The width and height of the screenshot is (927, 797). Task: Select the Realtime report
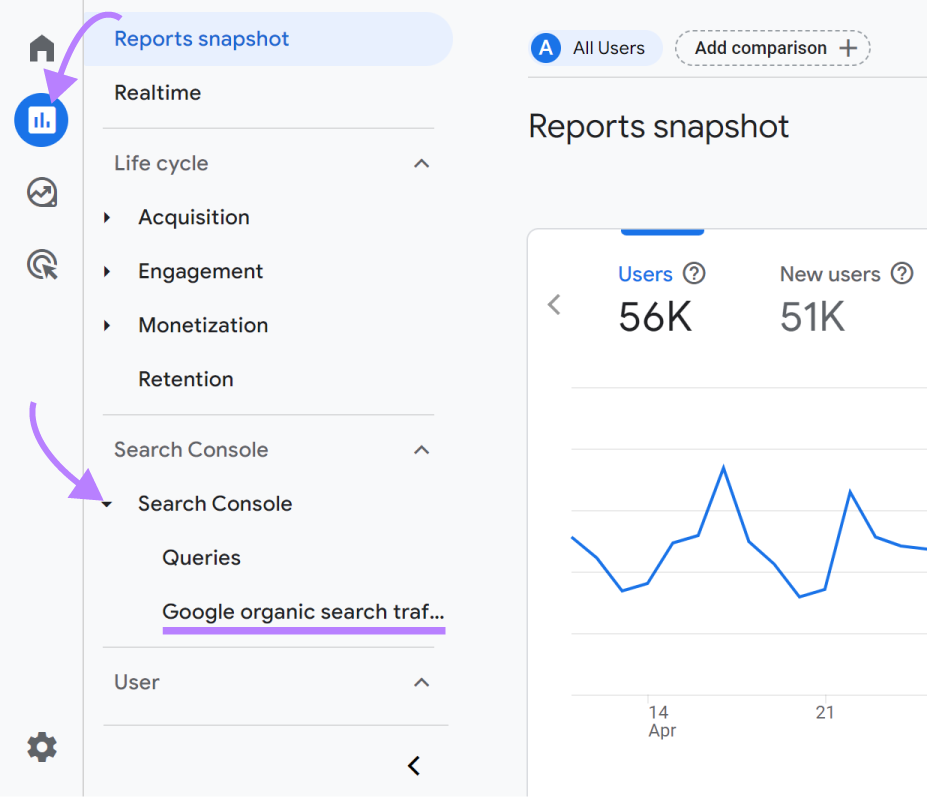pyautogui.click(x=158, y=92)
